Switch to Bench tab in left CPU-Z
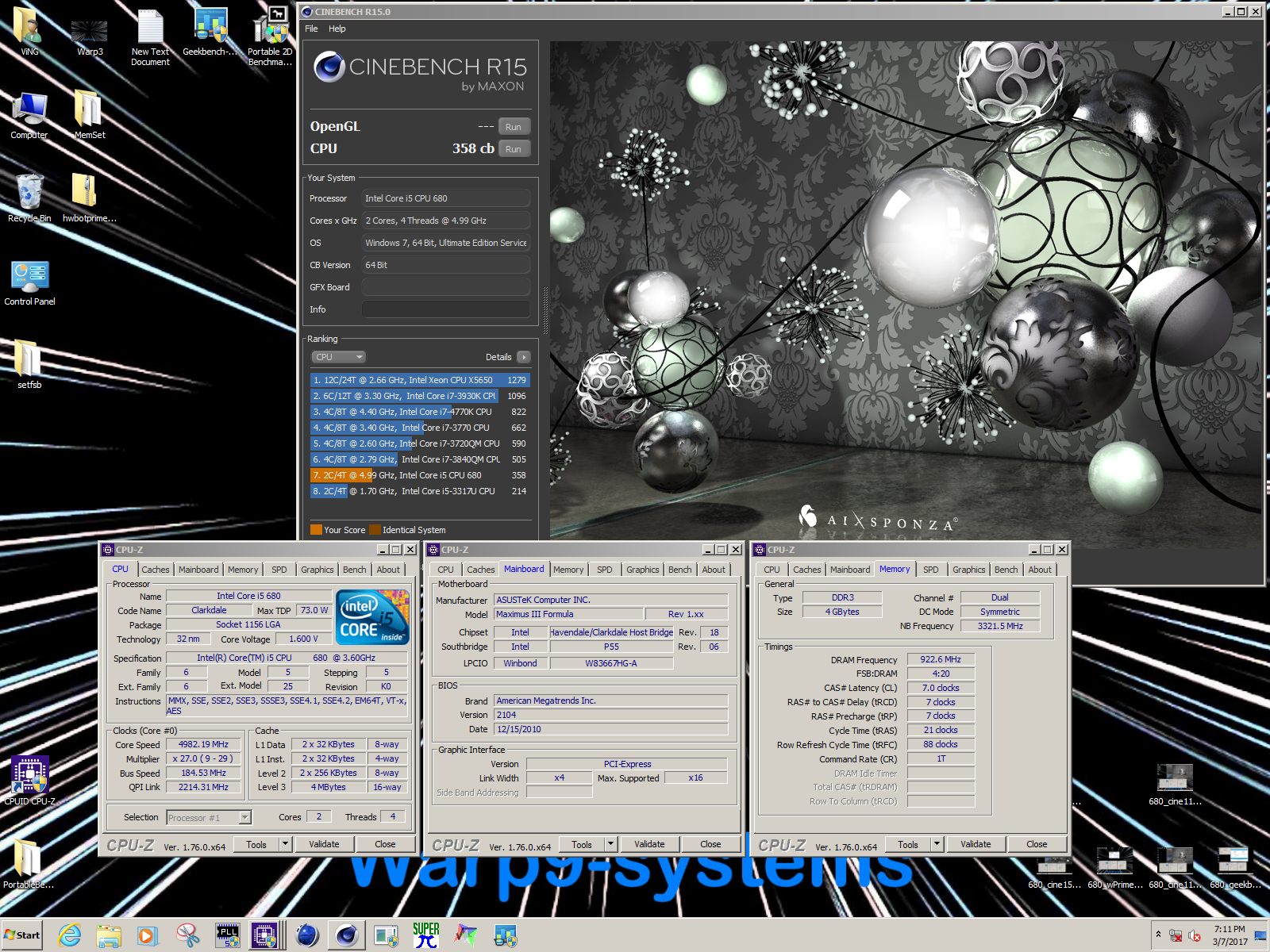The image size is (1270, 952). [x=355, y=570]
